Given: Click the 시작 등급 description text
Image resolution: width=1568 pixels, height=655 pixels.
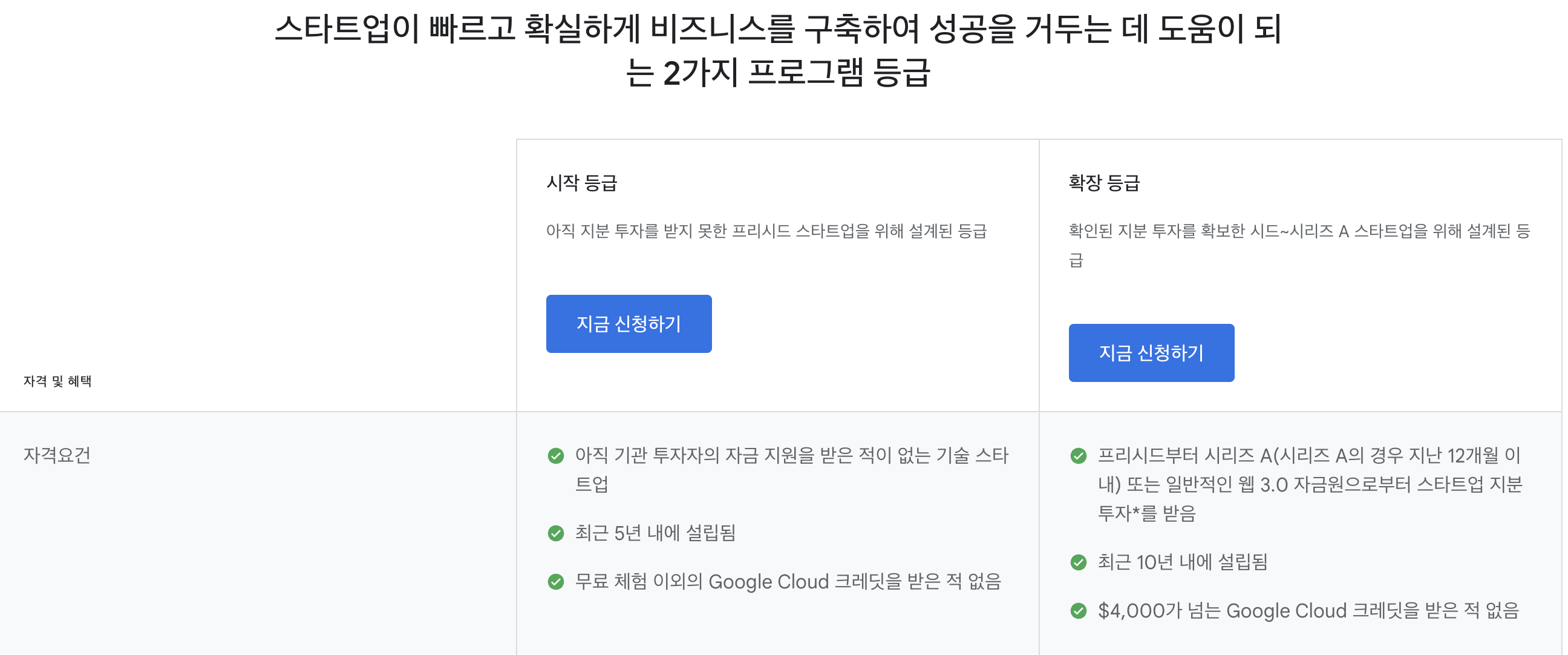Looking at the screenshot, I should (x=767, y=231).
